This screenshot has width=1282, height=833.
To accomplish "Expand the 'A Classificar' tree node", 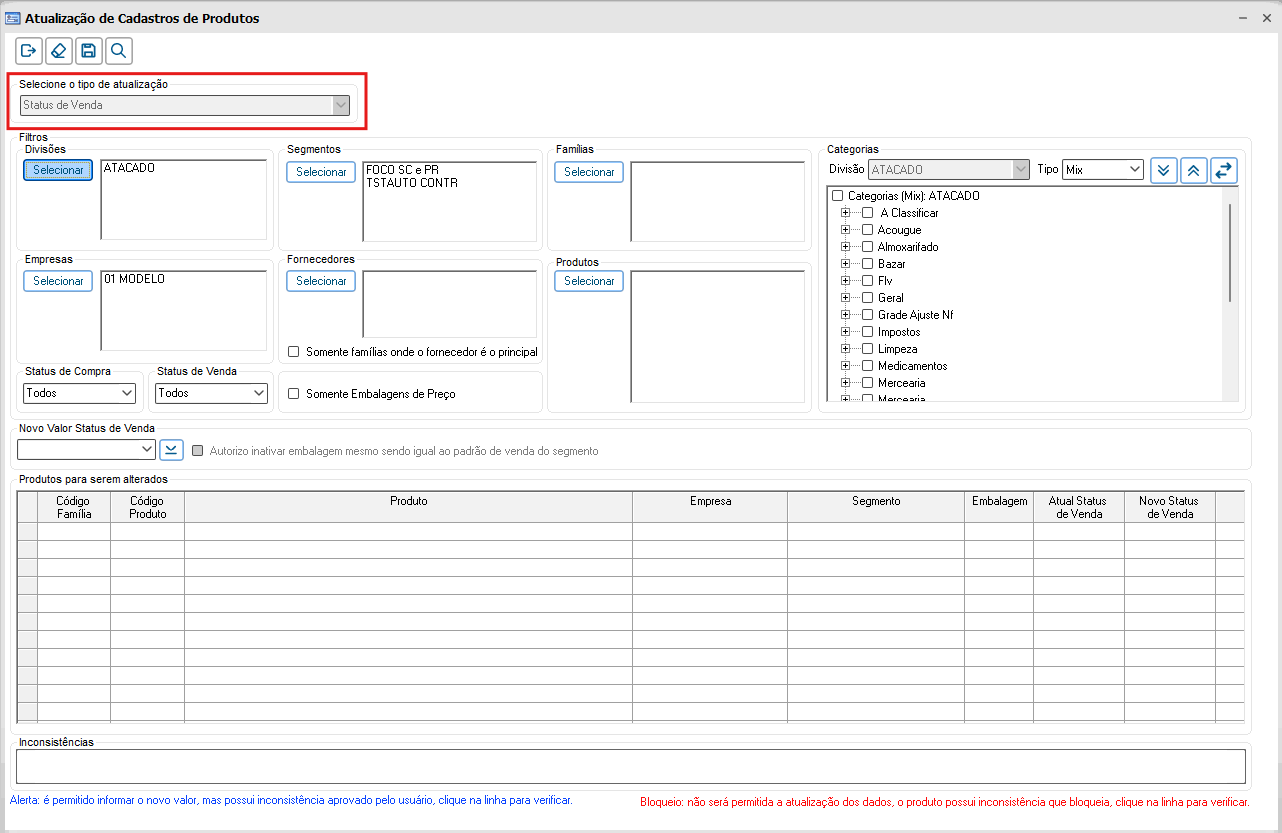I will (x=846, y=213).
